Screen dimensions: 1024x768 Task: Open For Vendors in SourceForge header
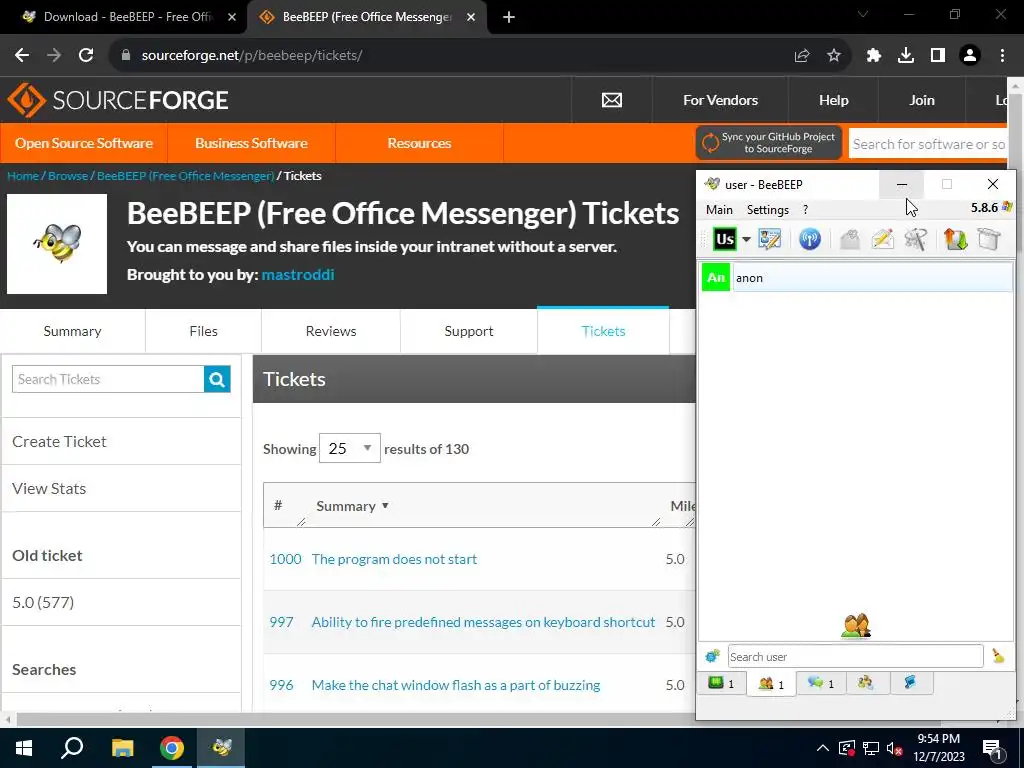click(x=720, y=100)
